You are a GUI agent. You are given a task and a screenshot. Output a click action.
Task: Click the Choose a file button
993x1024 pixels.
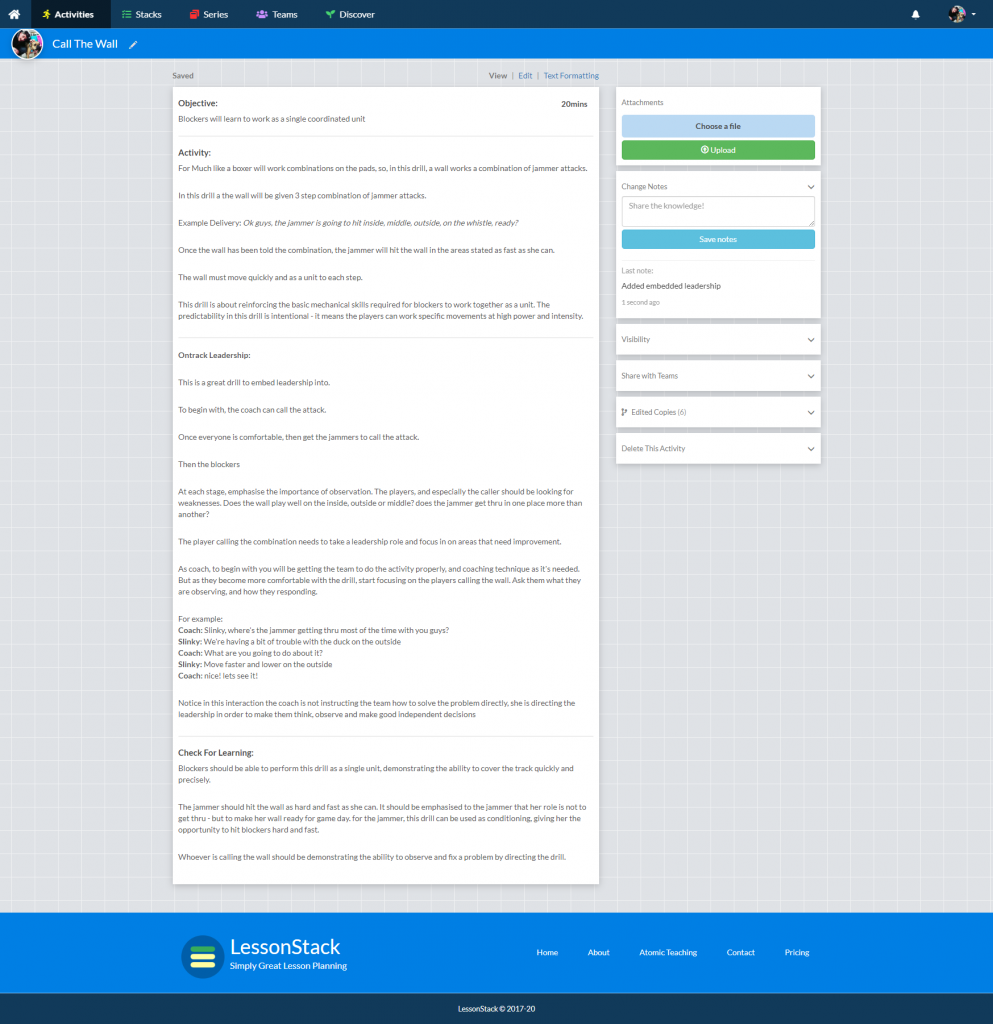717,126
